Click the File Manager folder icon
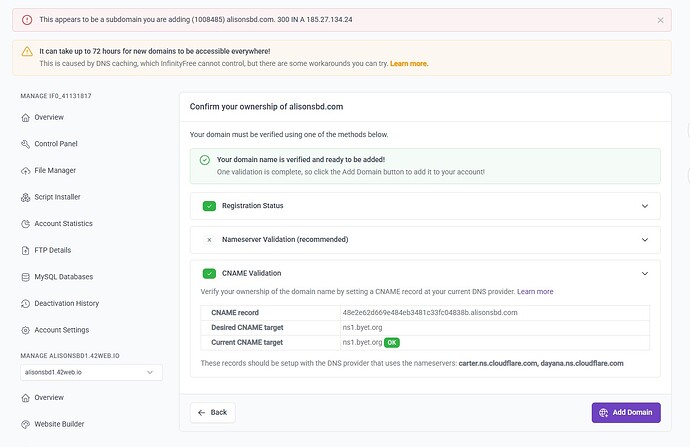The height and width of the screenshot is (447, 690). point(25,170)
